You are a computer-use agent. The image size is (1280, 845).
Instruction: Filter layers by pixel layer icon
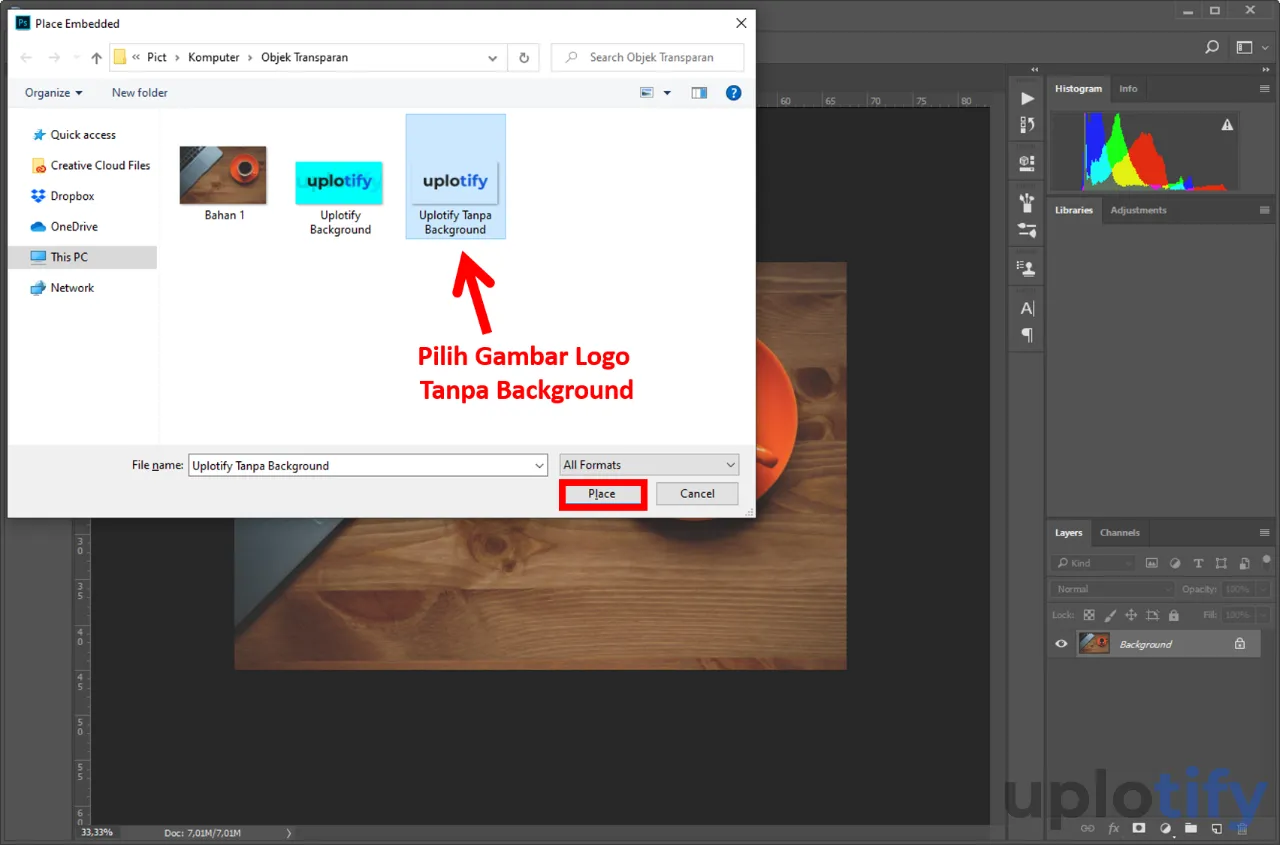point(1152,563)
